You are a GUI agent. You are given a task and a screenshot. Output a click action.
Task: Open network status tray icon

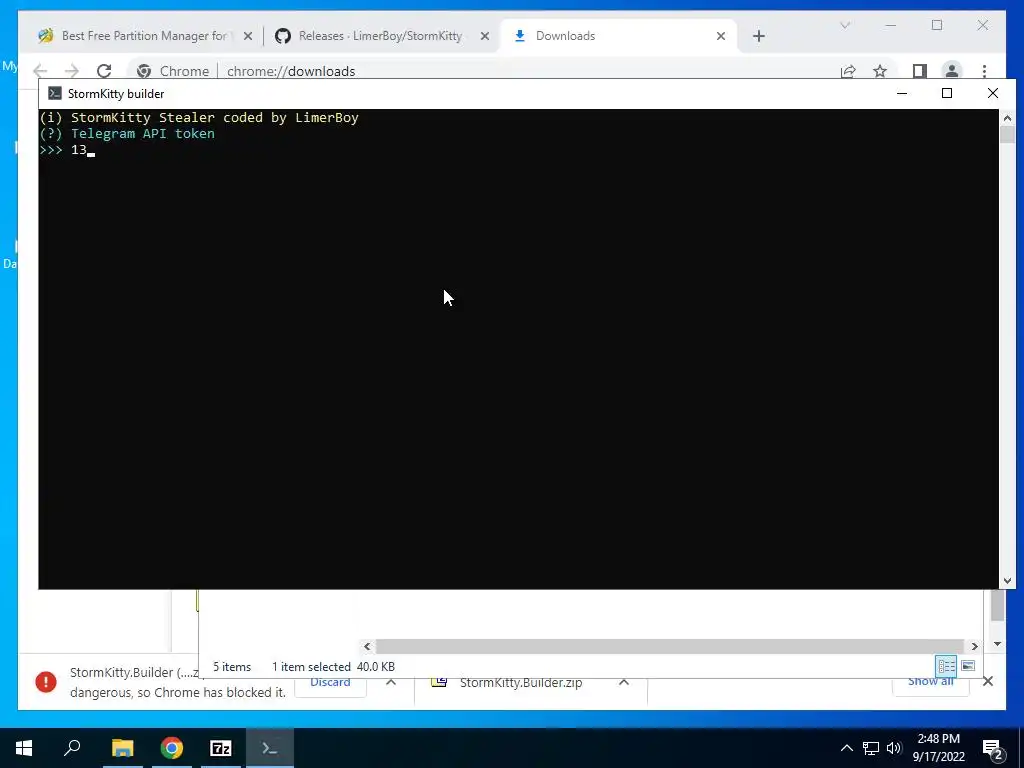(871, 748)
